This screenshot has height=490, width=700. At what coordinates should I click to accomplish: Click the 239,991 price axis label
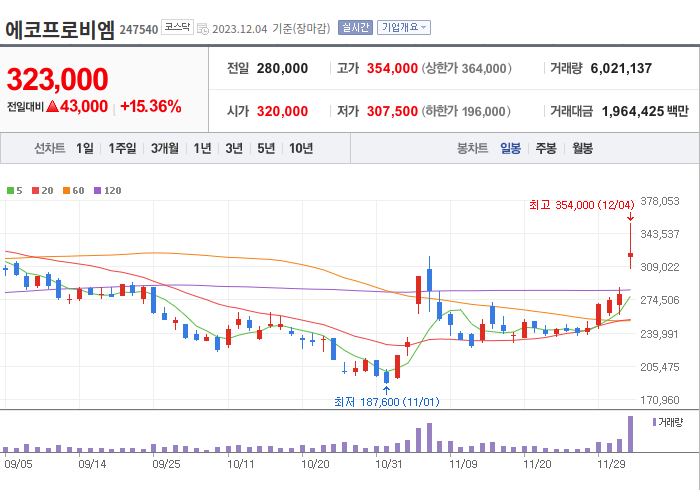[660, 334]
